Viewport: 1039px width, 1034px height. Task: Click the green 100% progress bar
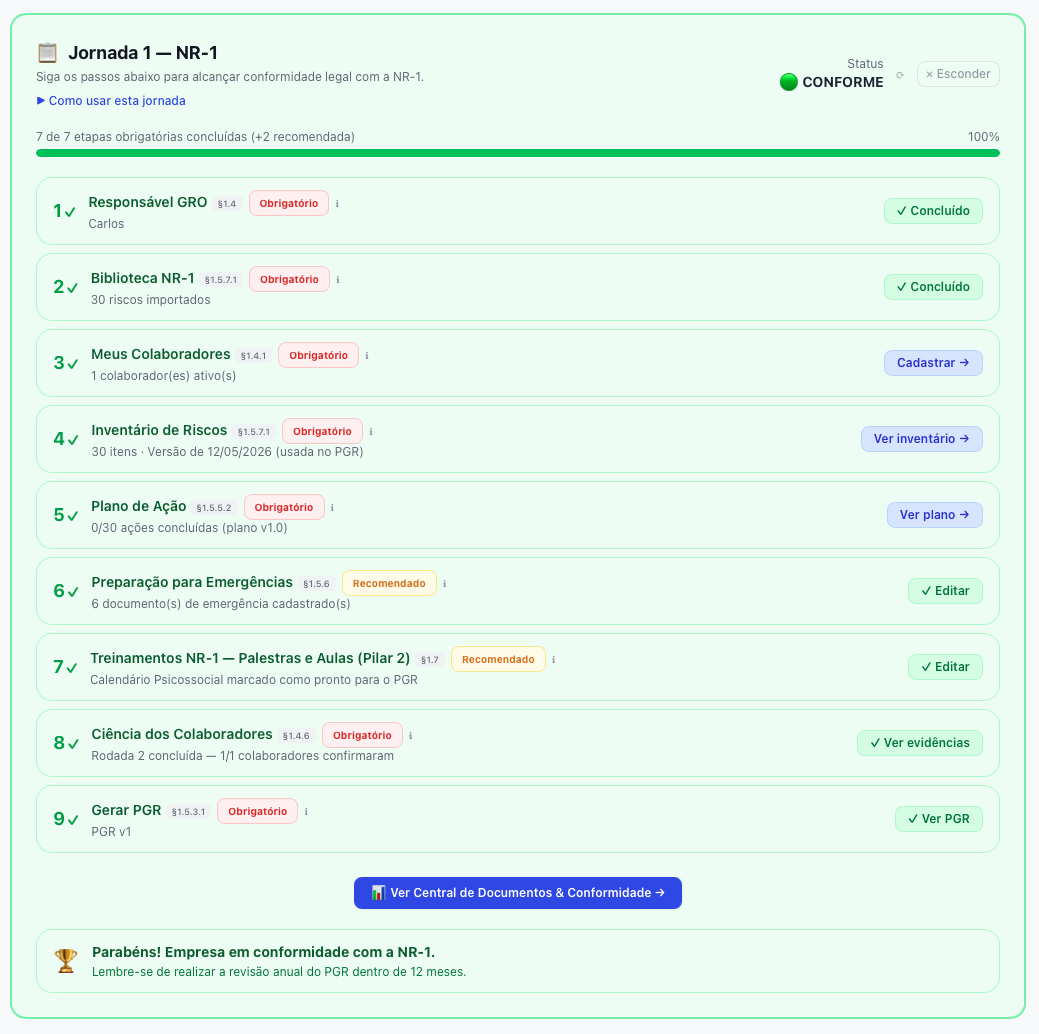click(x=518, y=153)
